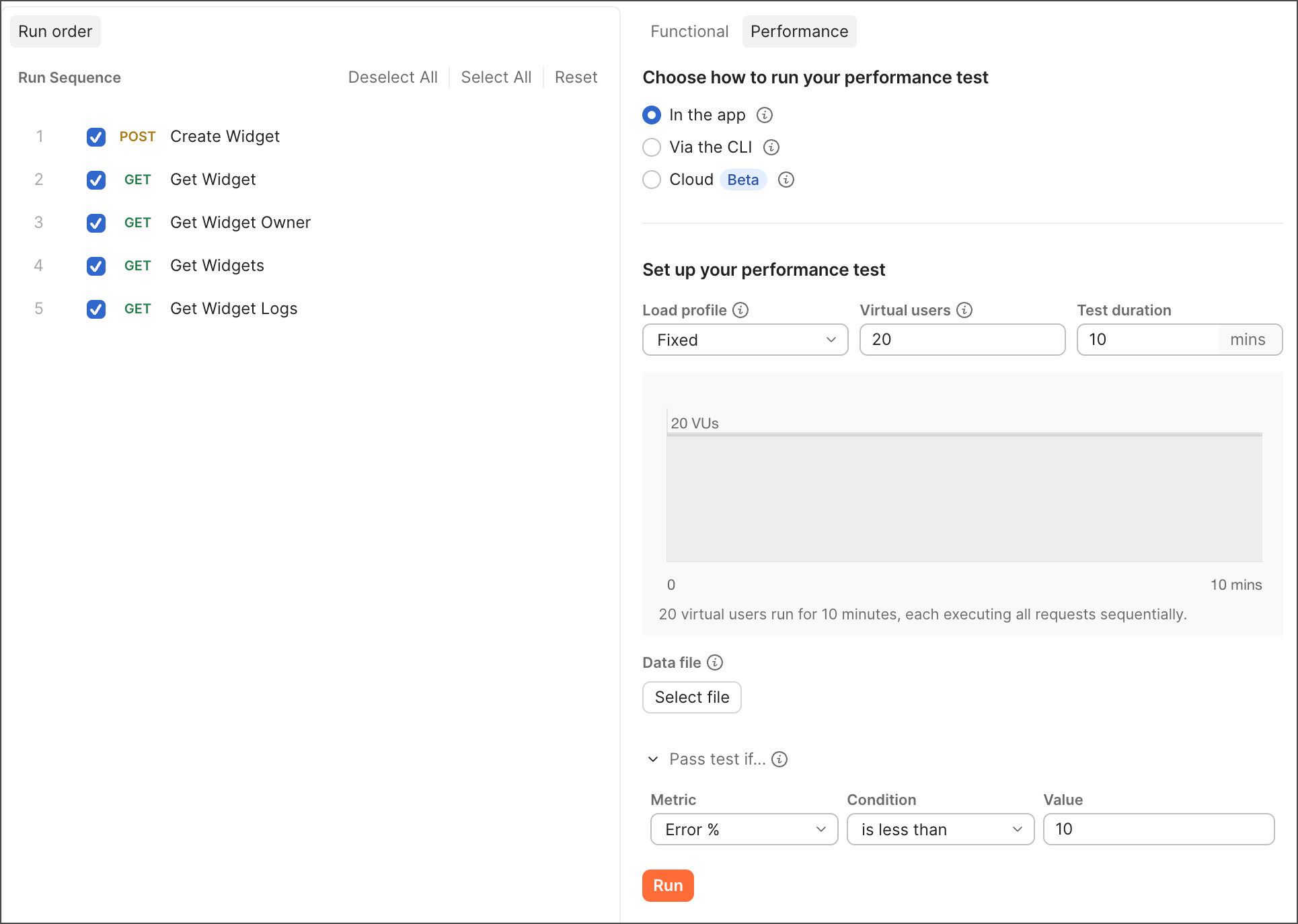The width and height of the screenshot is (1298, 924).
Task: Show Data file info tooltip icon
Action: (715, 662)
